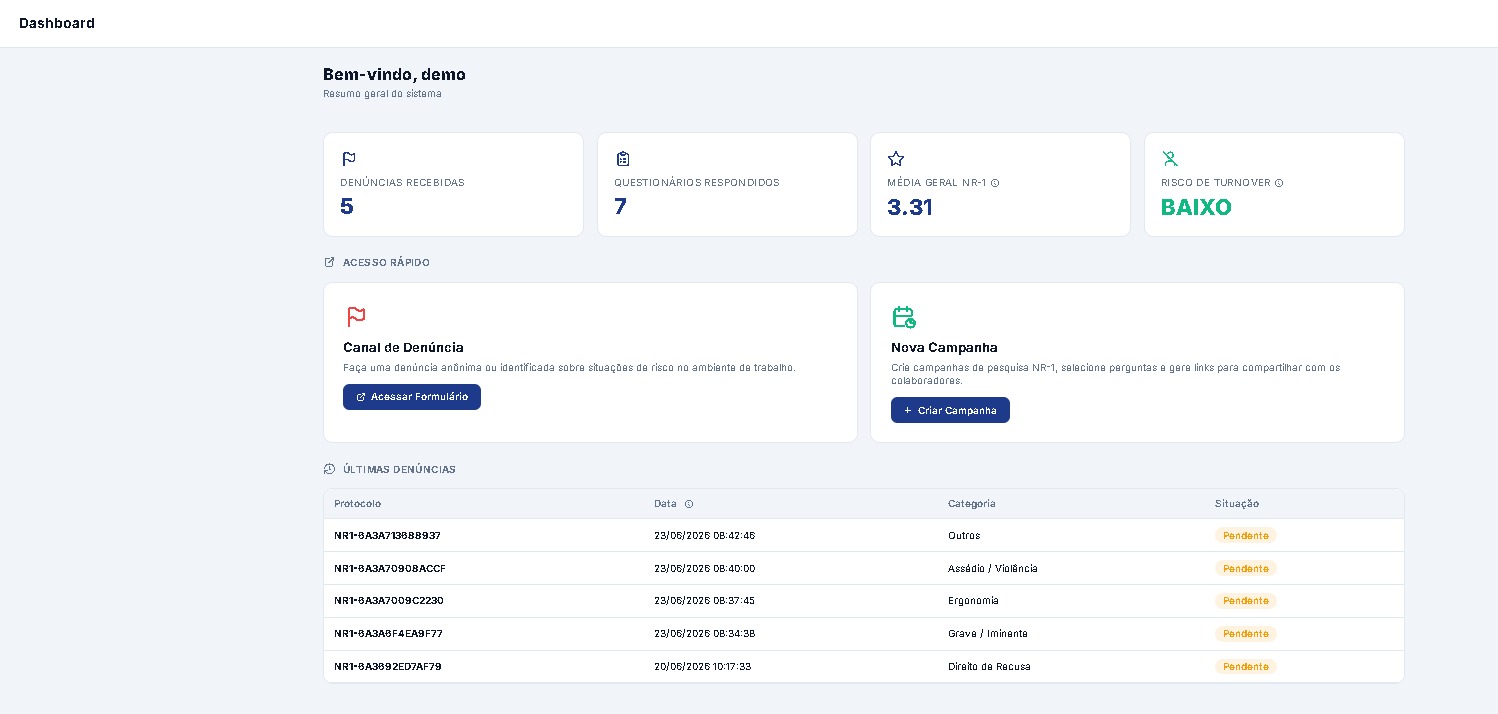
Task: Click the Situação column header
Action: point(1237,504)
